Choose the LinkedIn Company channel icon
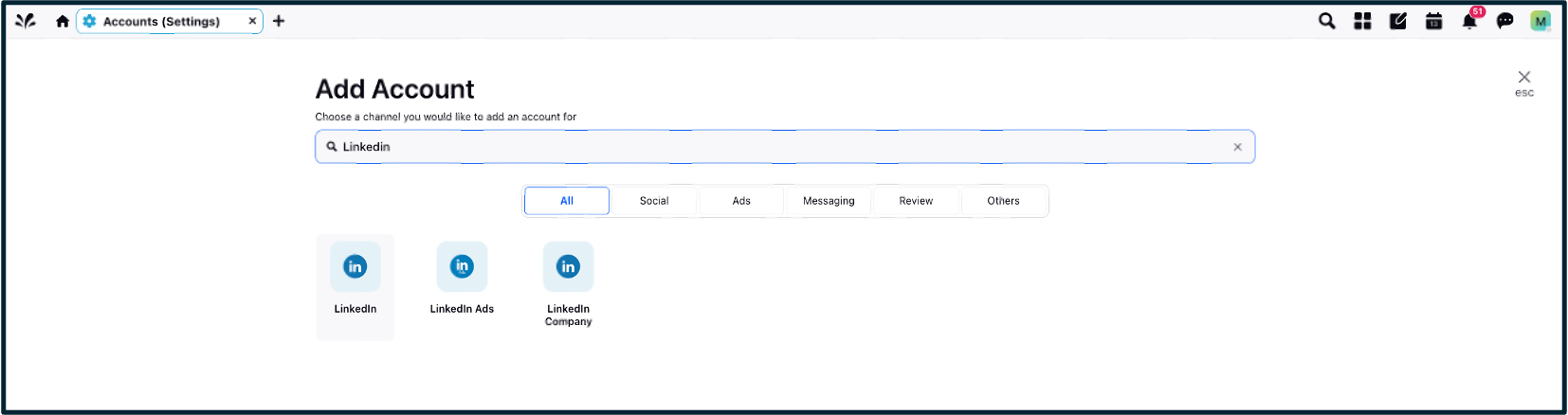 568,266
